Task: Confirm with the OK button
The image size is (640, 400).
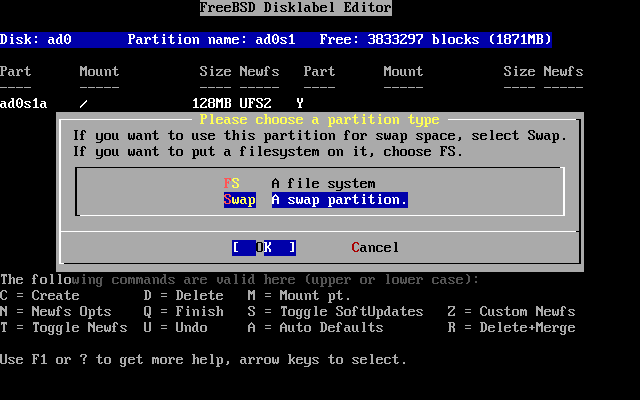Action: click(264, 247)
